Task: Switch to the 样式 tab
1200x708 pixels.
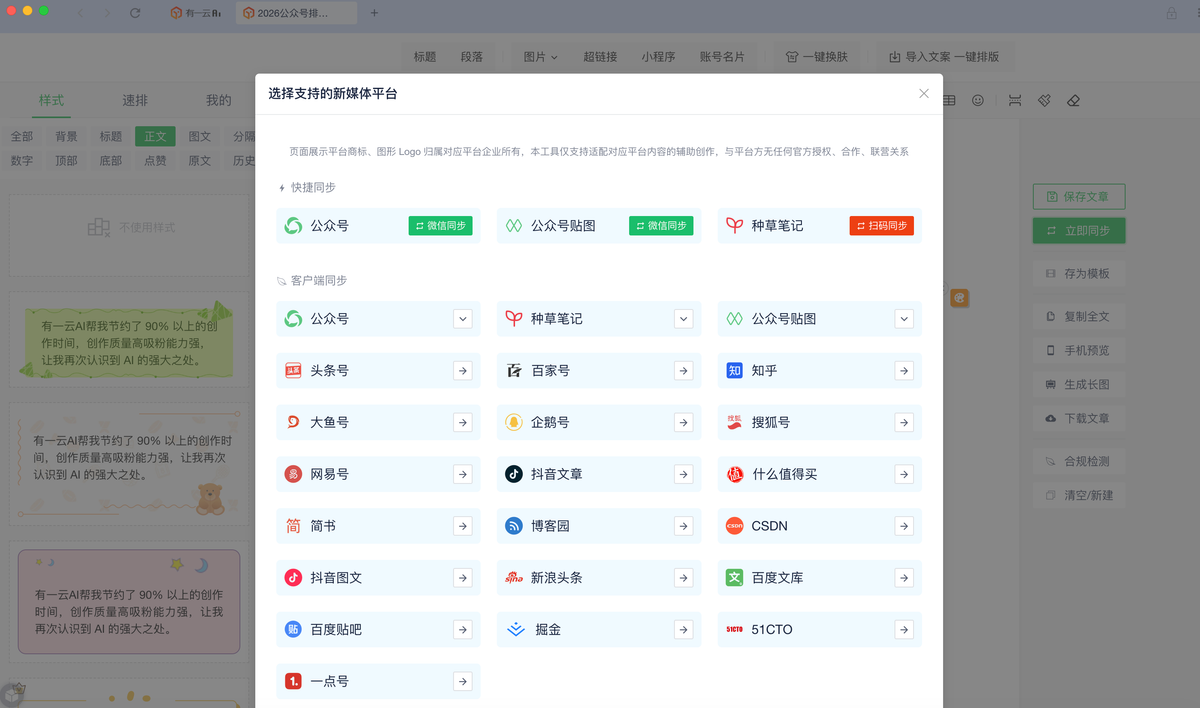Action: point(51,100)
